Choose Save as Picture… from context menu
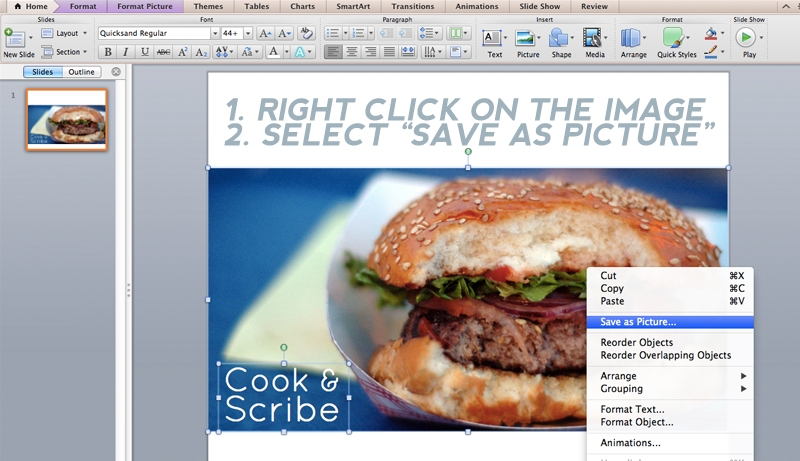The height and width of the screenshot is (461, 800). [x=670, y=322]
